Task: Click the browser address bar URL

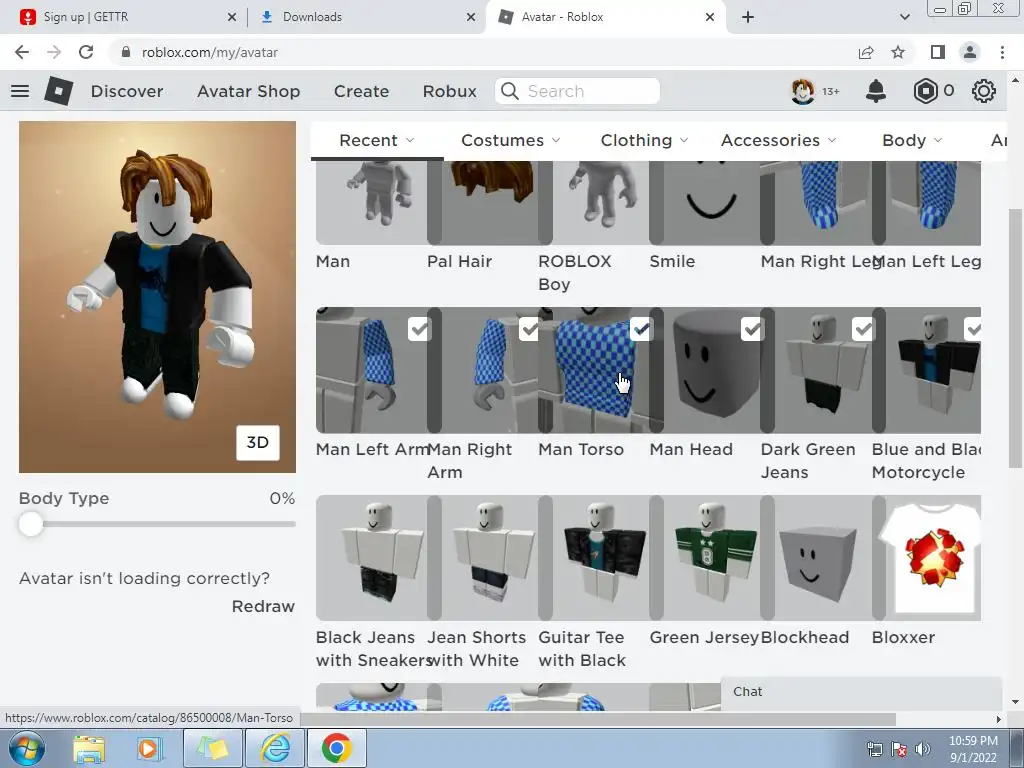Action: click(210, 52)
